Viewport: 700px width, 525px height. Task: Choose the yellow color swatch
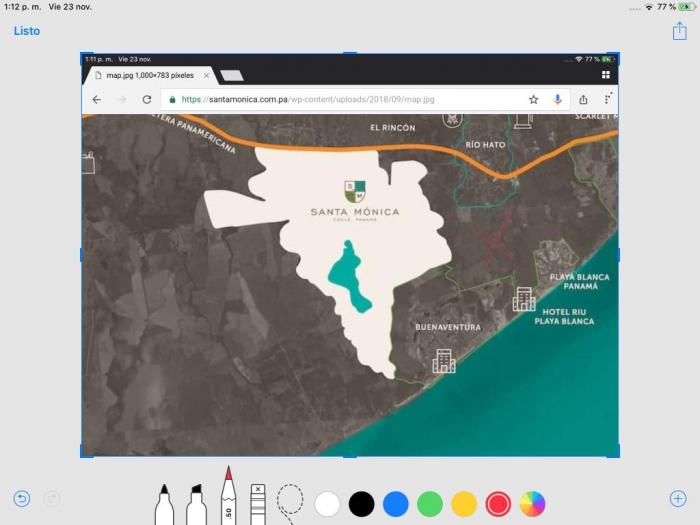pos(464,503)
